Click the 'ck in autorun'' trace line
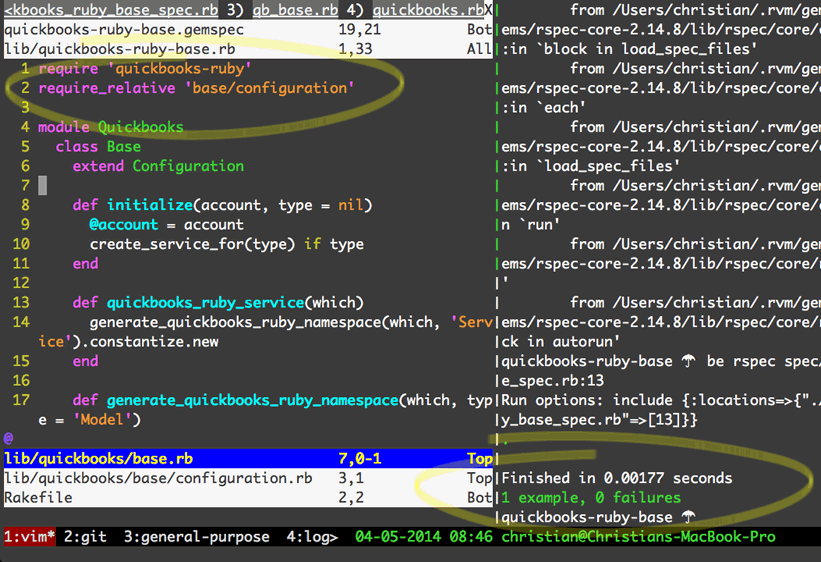The height and width of the screenshot is (562, 821). [561, 341]
